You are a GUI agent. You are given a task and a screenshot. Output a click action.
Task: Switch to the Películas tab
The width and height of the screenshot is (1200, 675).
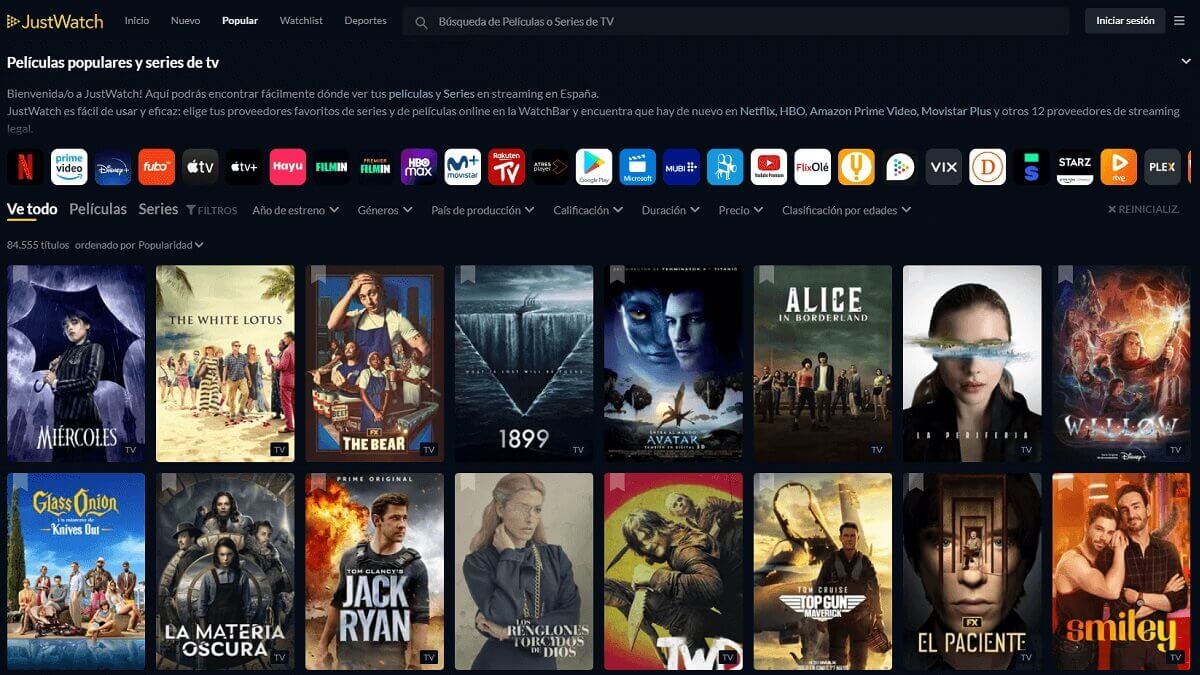(x=98, y=209)
